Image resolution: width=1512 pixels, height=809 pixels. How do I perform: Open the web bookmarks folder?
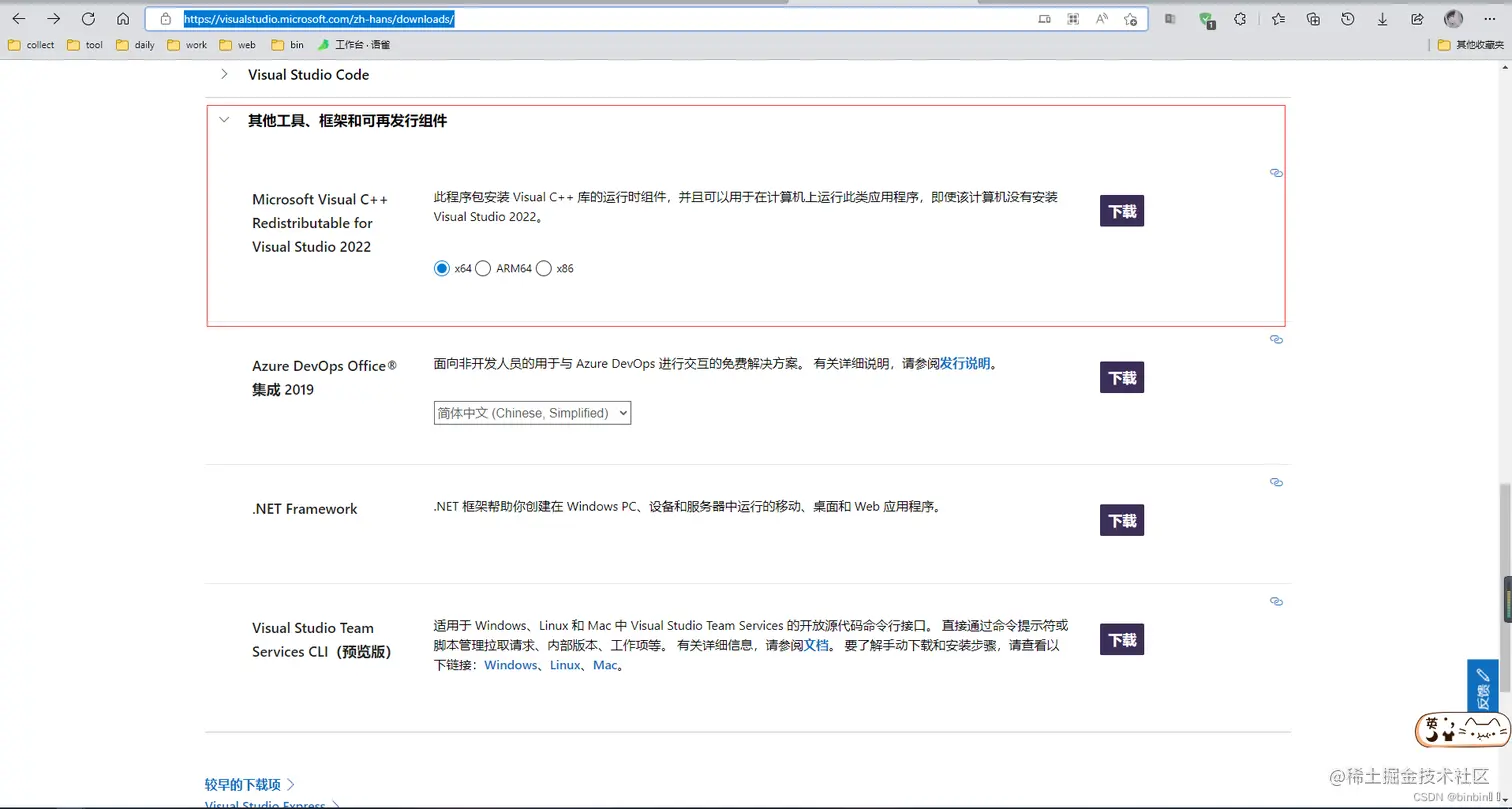click(x=238, y=45)
